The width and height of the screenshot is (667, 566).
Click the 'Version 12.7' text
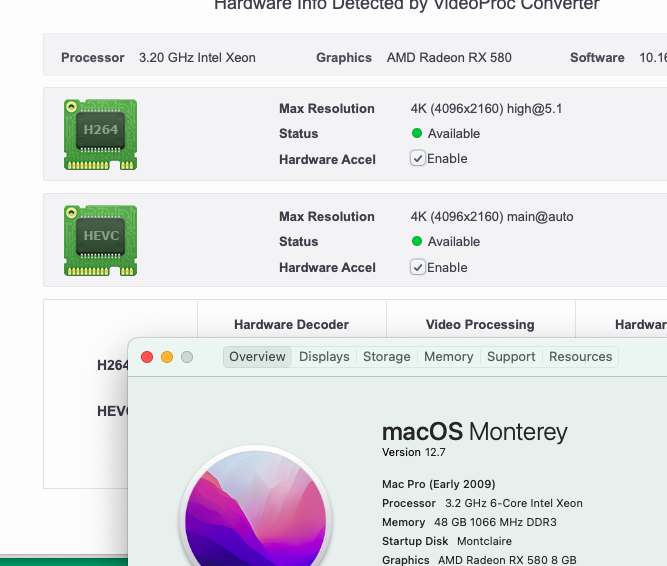coord(413,452)
